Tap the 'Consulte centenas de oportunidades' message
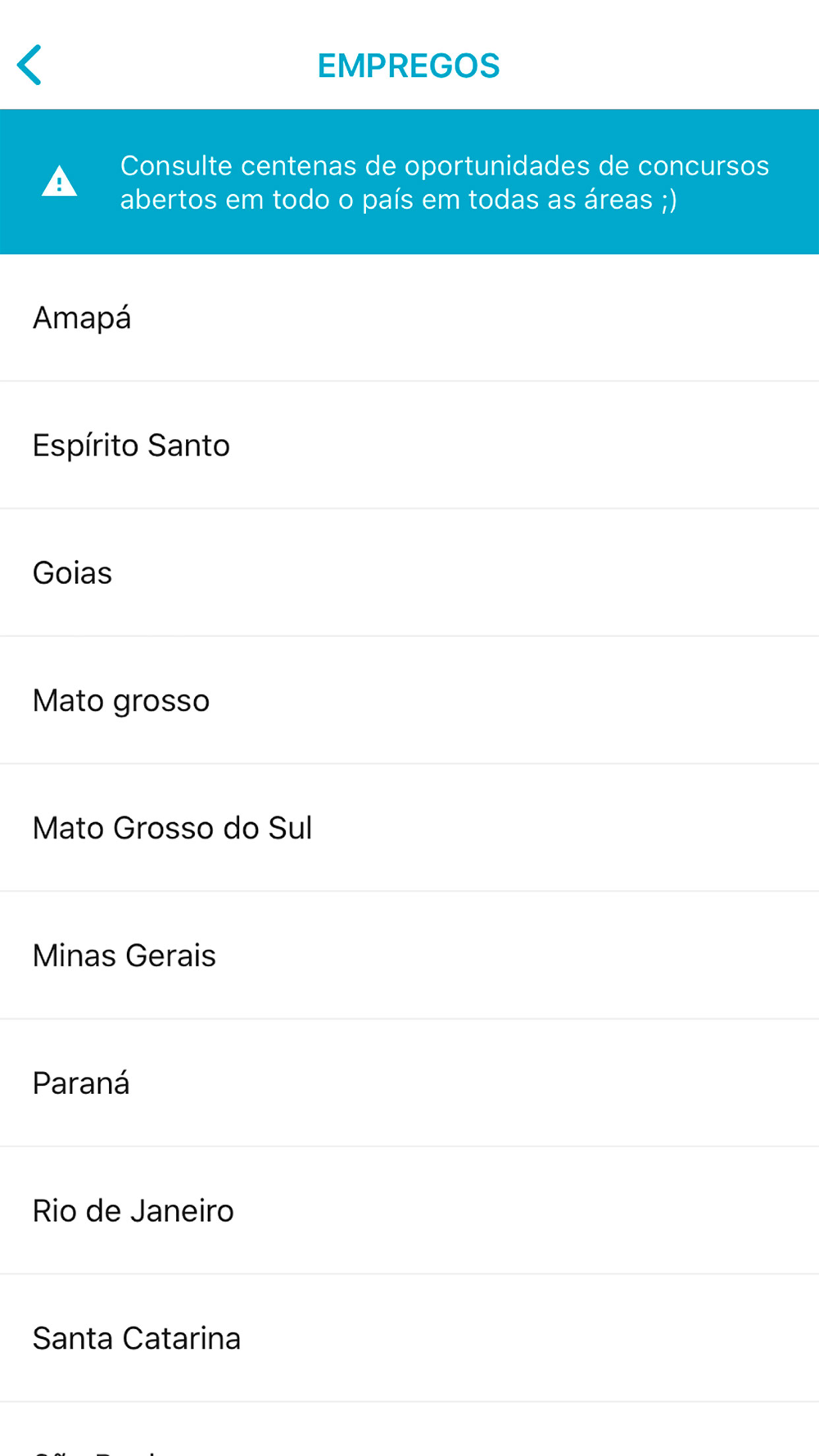The height and width of the screenshot is (1456, 819). [x=445, y=183]
